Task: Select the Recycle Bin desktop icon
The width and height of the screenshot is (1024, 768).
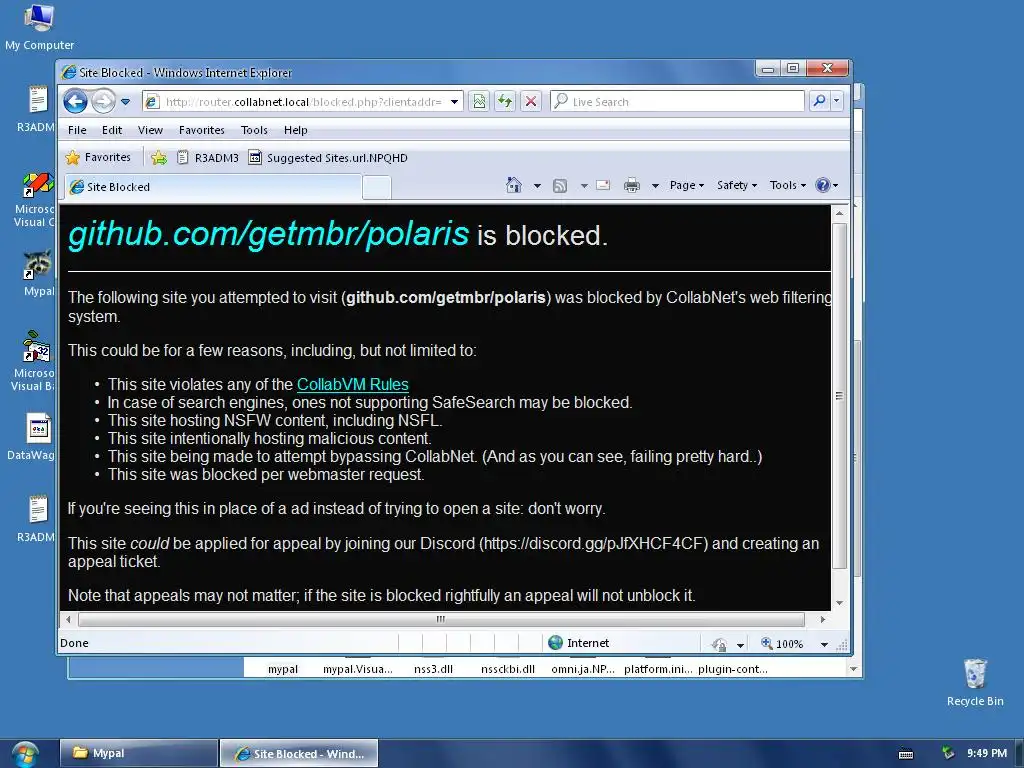Action: click(x=975, y=682)
